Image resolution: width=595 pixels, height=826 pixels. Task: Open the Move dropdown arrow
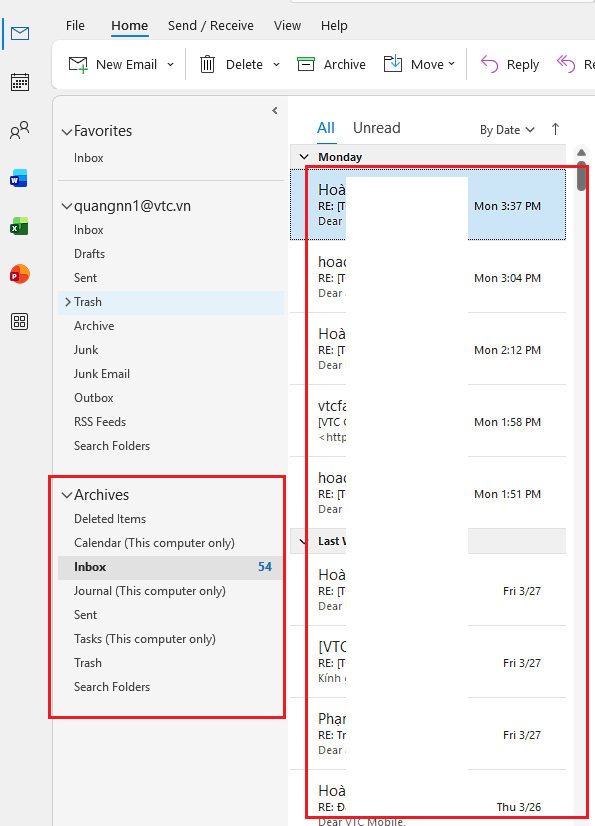click(452, 64)
